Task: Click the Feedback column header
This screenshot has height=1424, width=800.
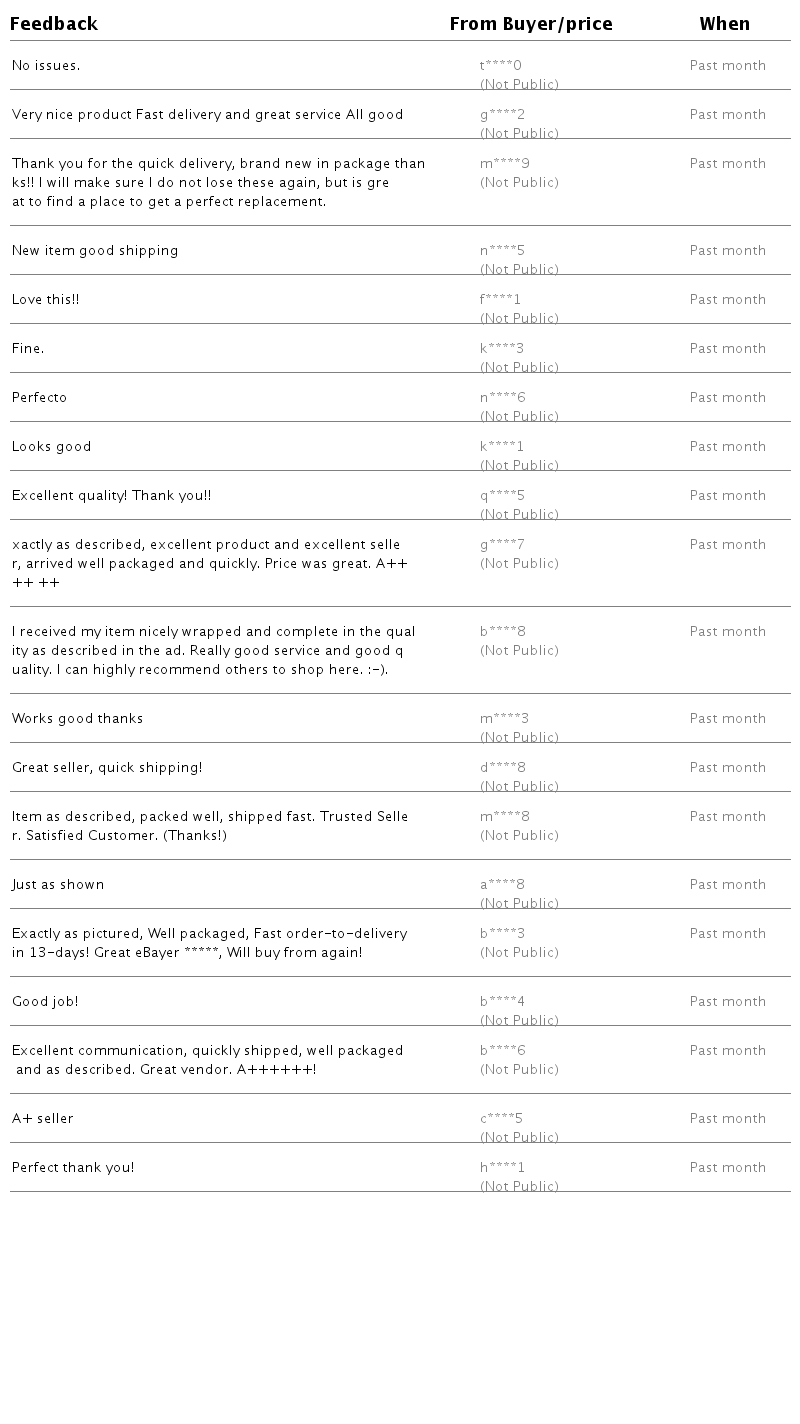Action: click(x=54, y=24)
